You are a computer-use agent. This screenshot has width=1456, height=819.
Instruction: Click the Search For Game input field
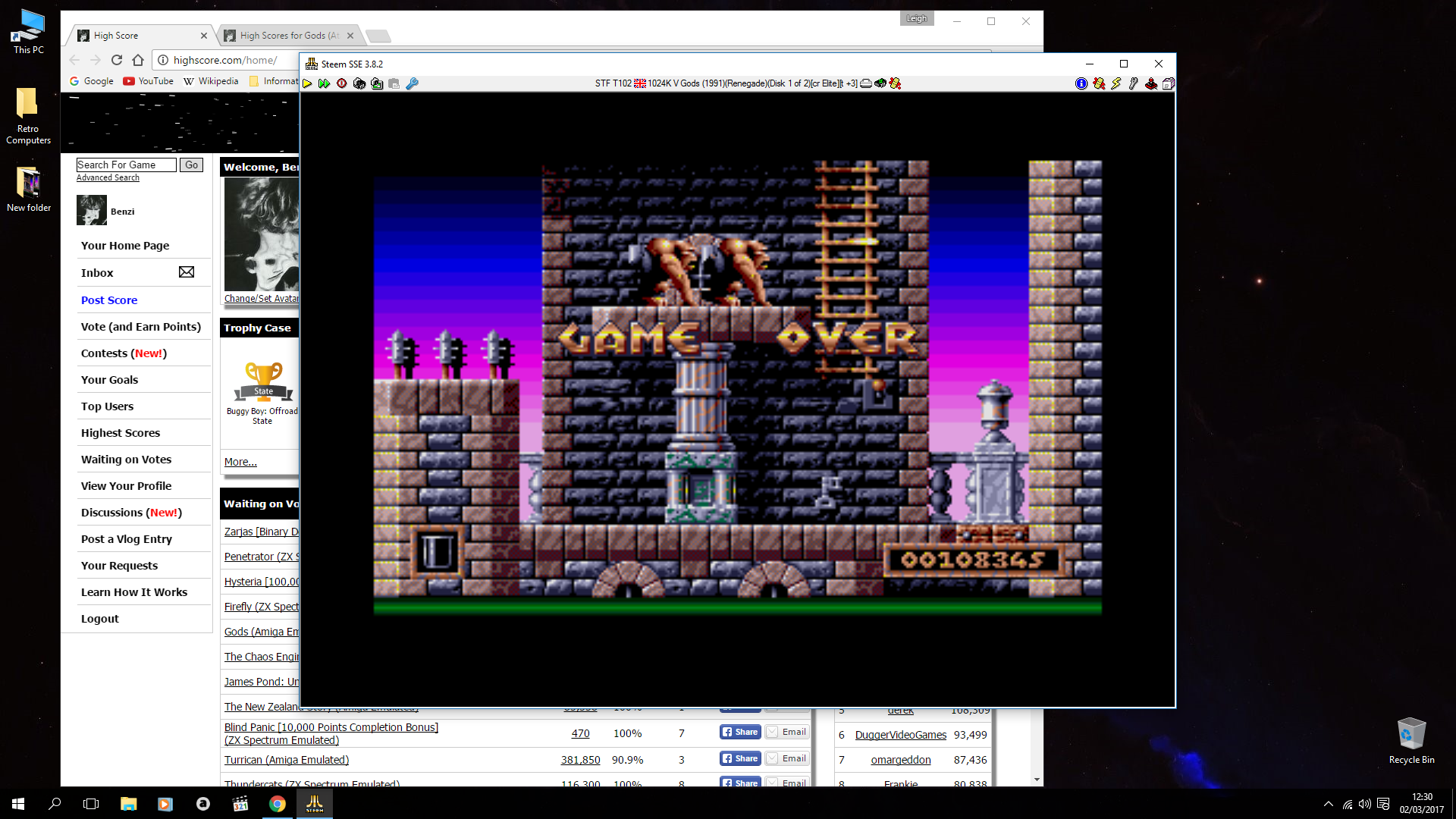tap(126, 165)
